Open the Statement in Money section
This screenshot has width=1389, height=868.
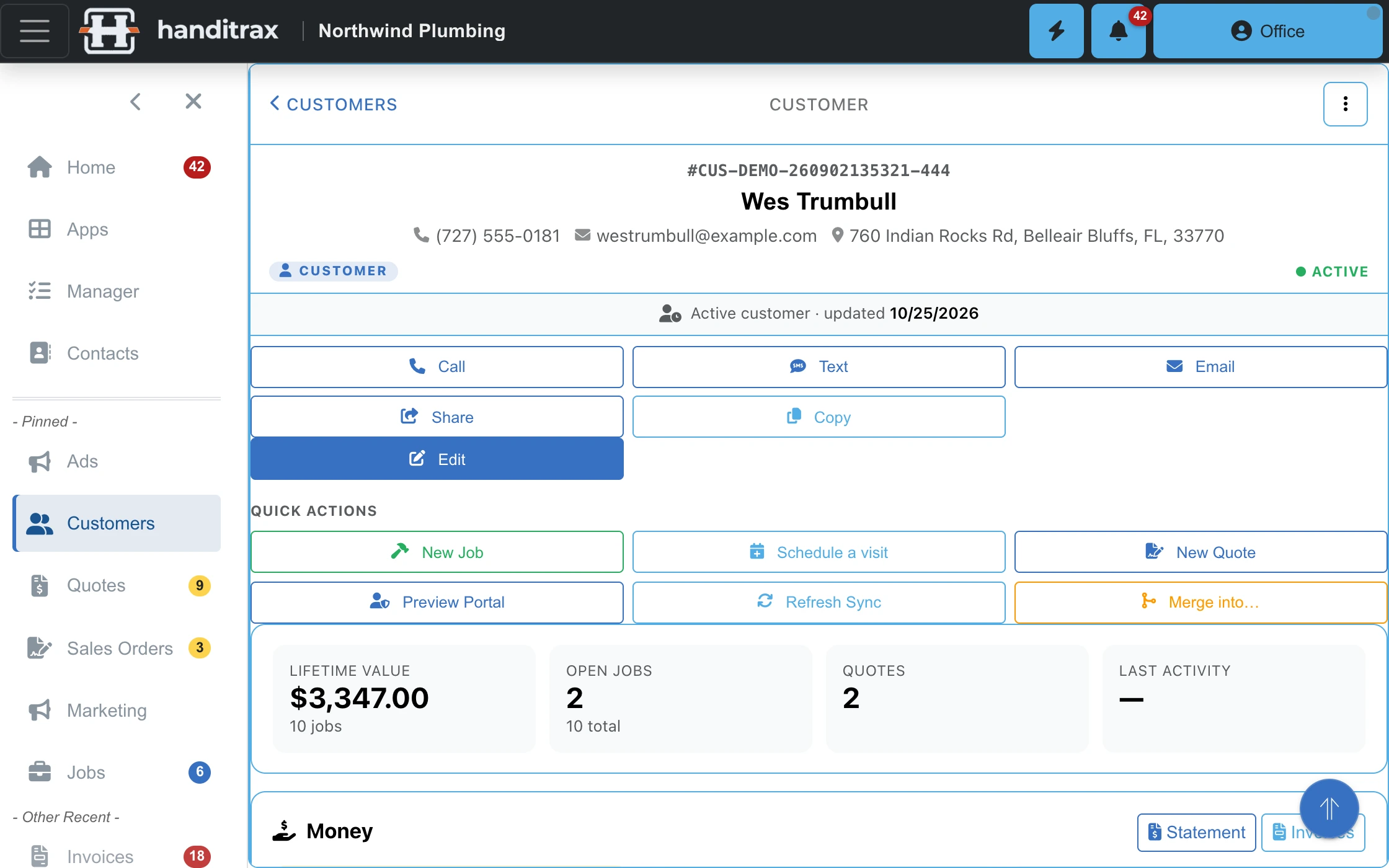1197,832
